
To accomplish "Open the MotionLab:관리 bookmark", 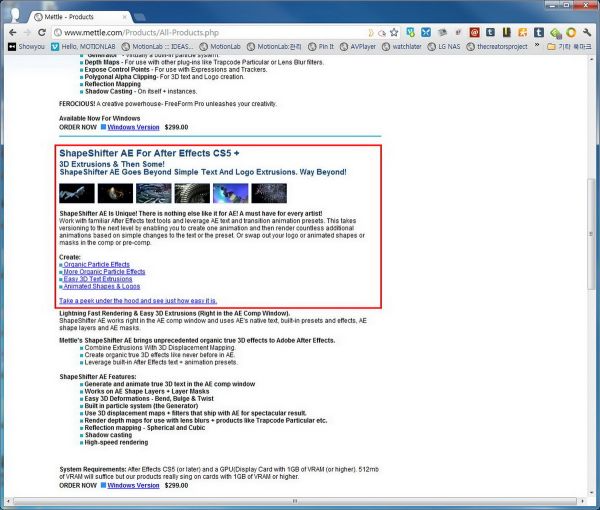I will (274, 47).
